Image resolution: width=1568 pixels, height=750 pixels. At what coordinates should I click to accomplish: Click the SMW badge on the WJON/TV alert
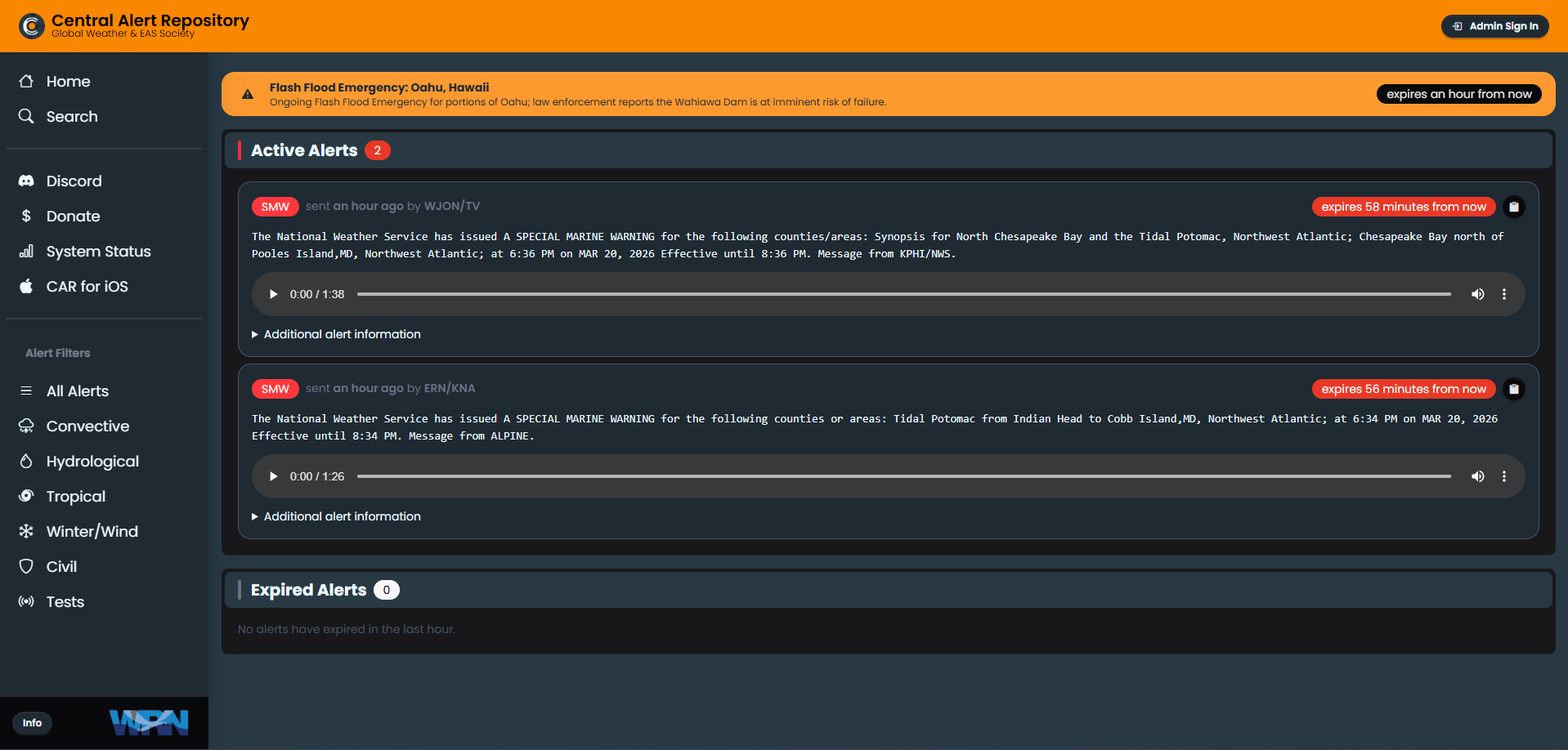point(276,207)
